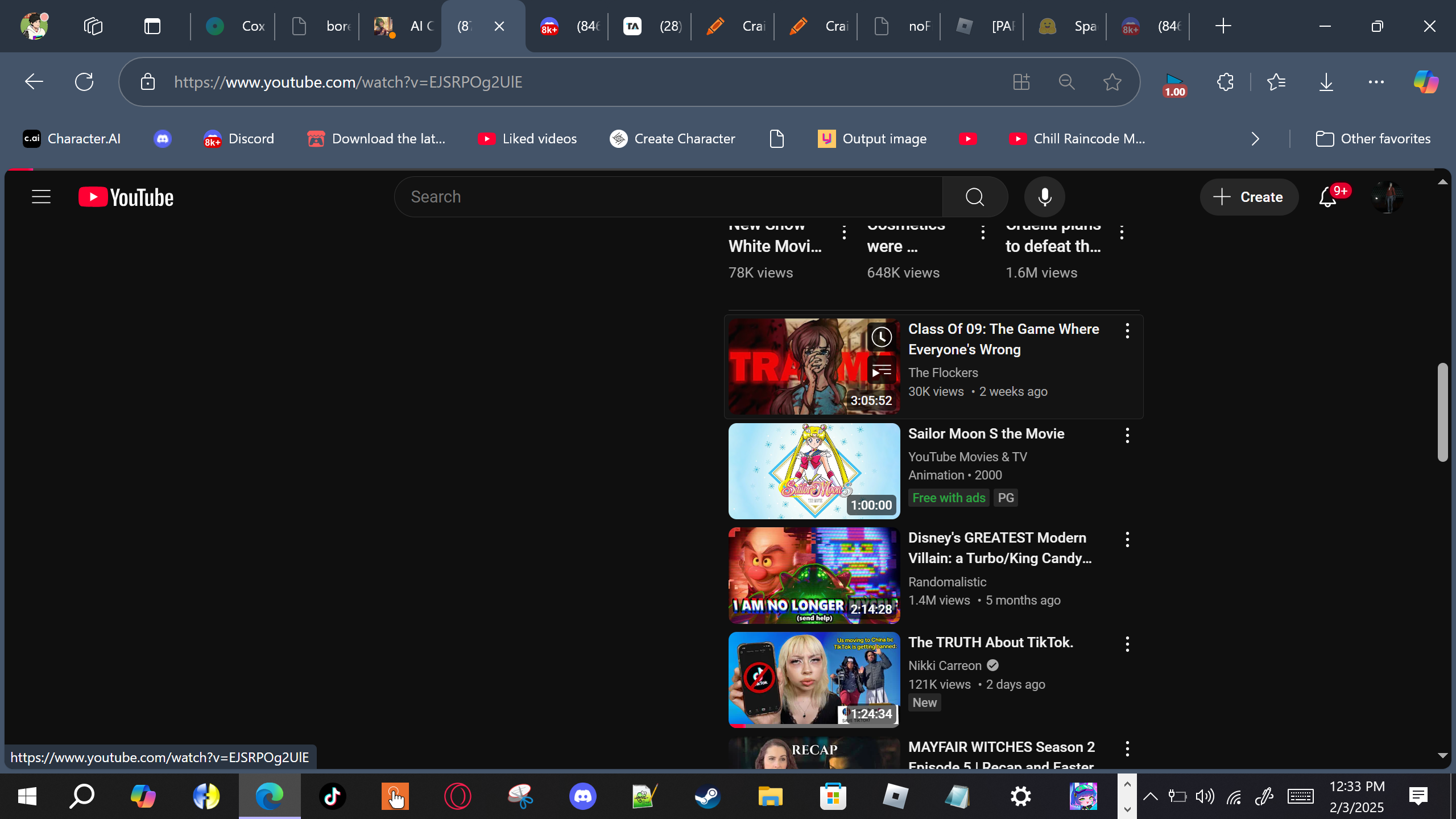This screenshot has width=1456, height=819.
Task: Open Liked videos bookmark
Action: tap(527, 139)
